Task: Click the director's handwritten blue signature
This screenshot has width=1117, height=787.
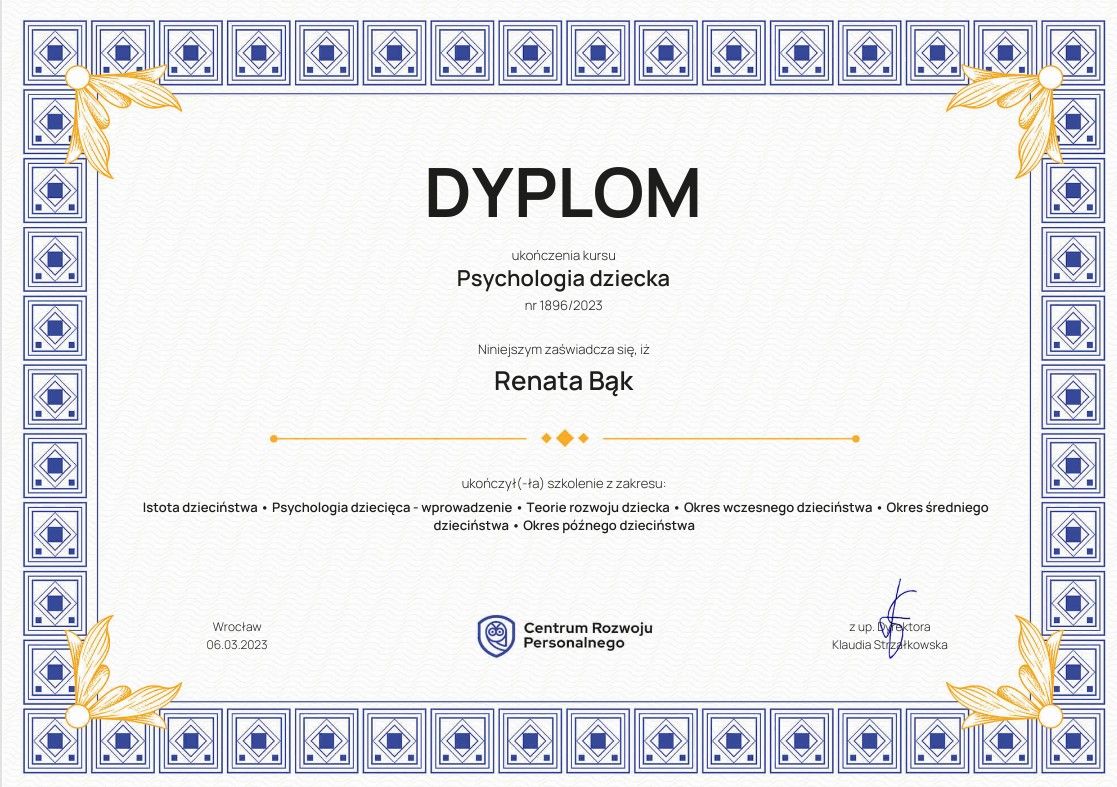Action: [895, 605]
